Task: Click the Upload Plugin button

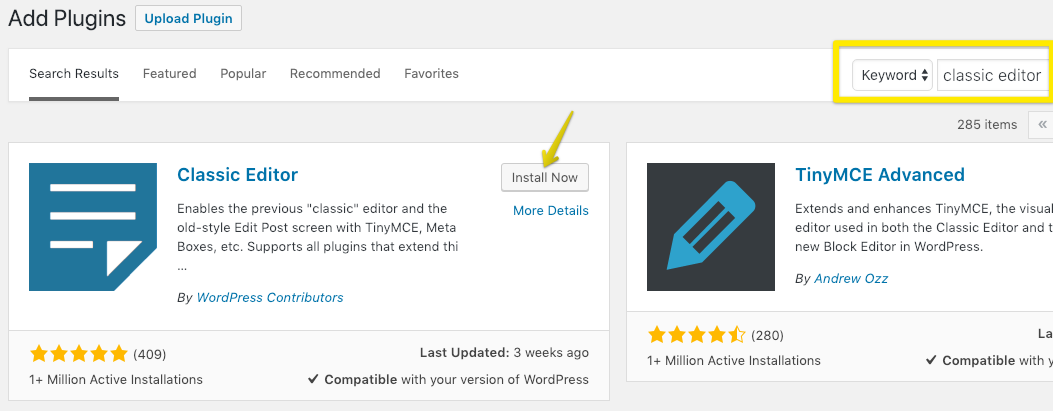Action: click(x=188, y=18)
